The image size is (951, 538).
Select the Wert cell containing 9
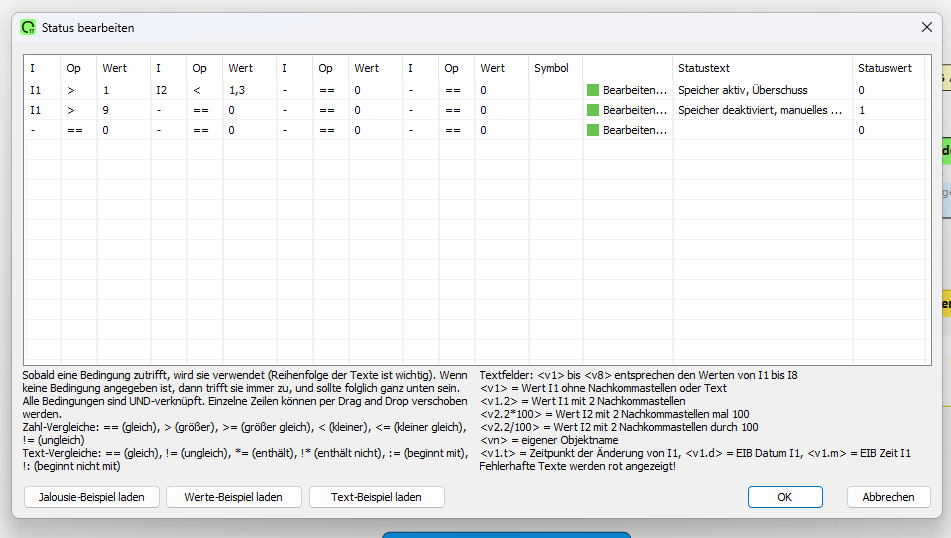coord(123,110)
